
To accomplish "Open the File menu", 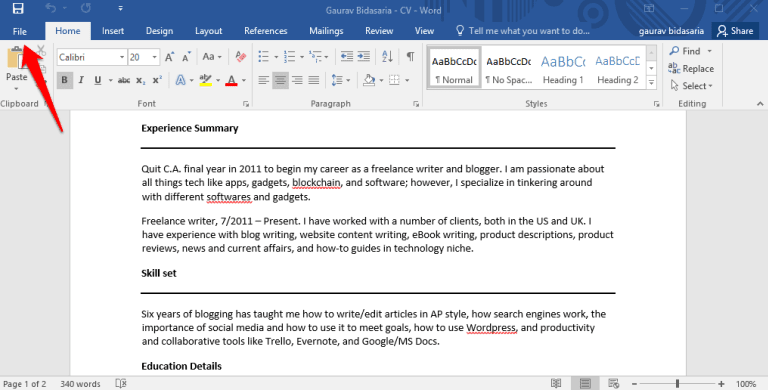I will pos(20,31).
